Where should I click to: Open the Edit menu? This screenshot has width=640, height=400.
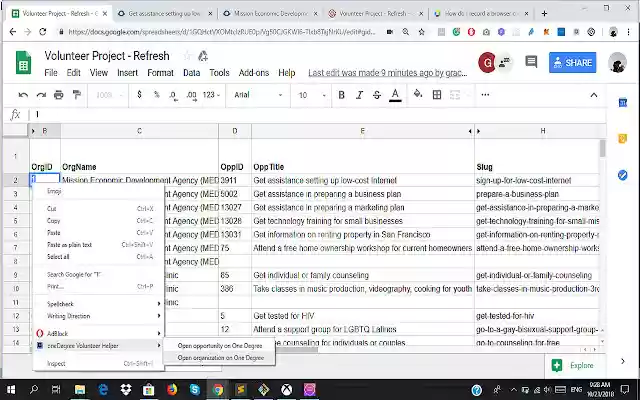pyautogui.click(x=73, y=73)
